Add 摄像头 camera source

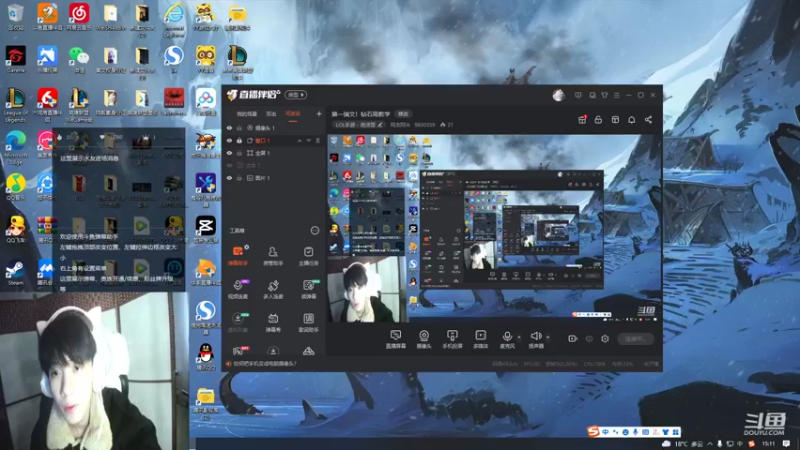pos(423,339)
